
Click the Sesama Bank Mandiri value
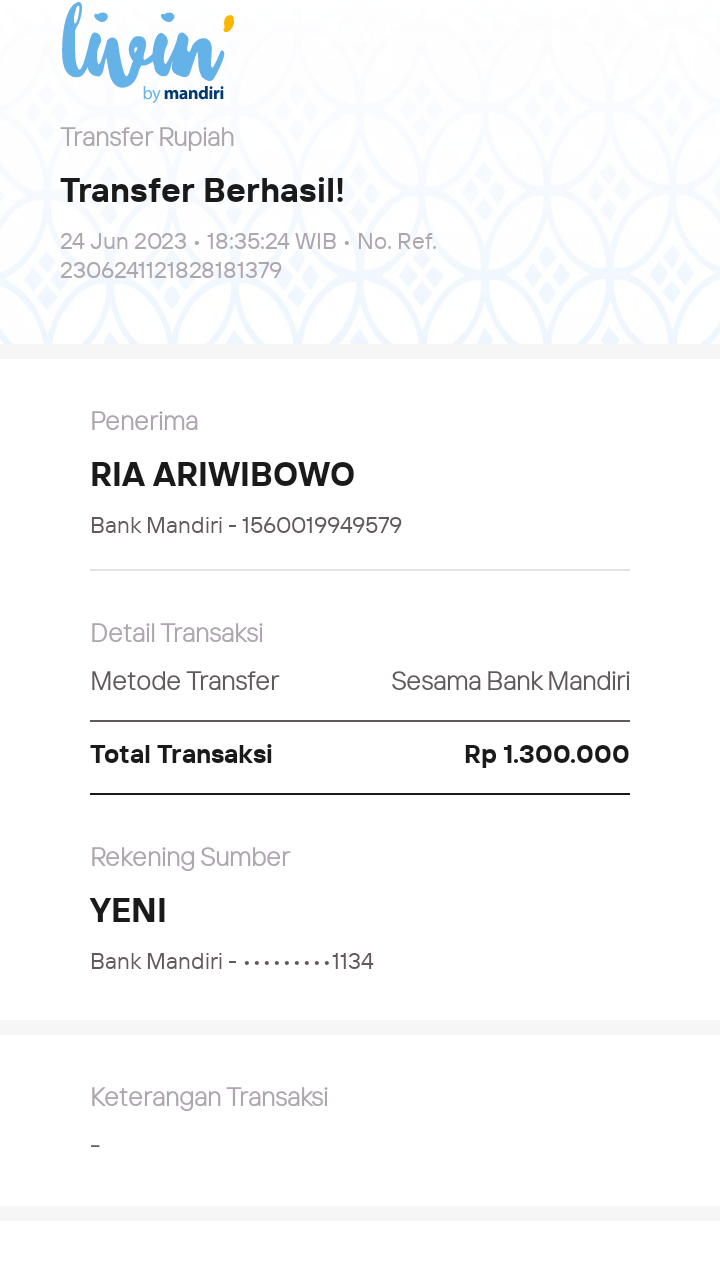coord(510,681)
